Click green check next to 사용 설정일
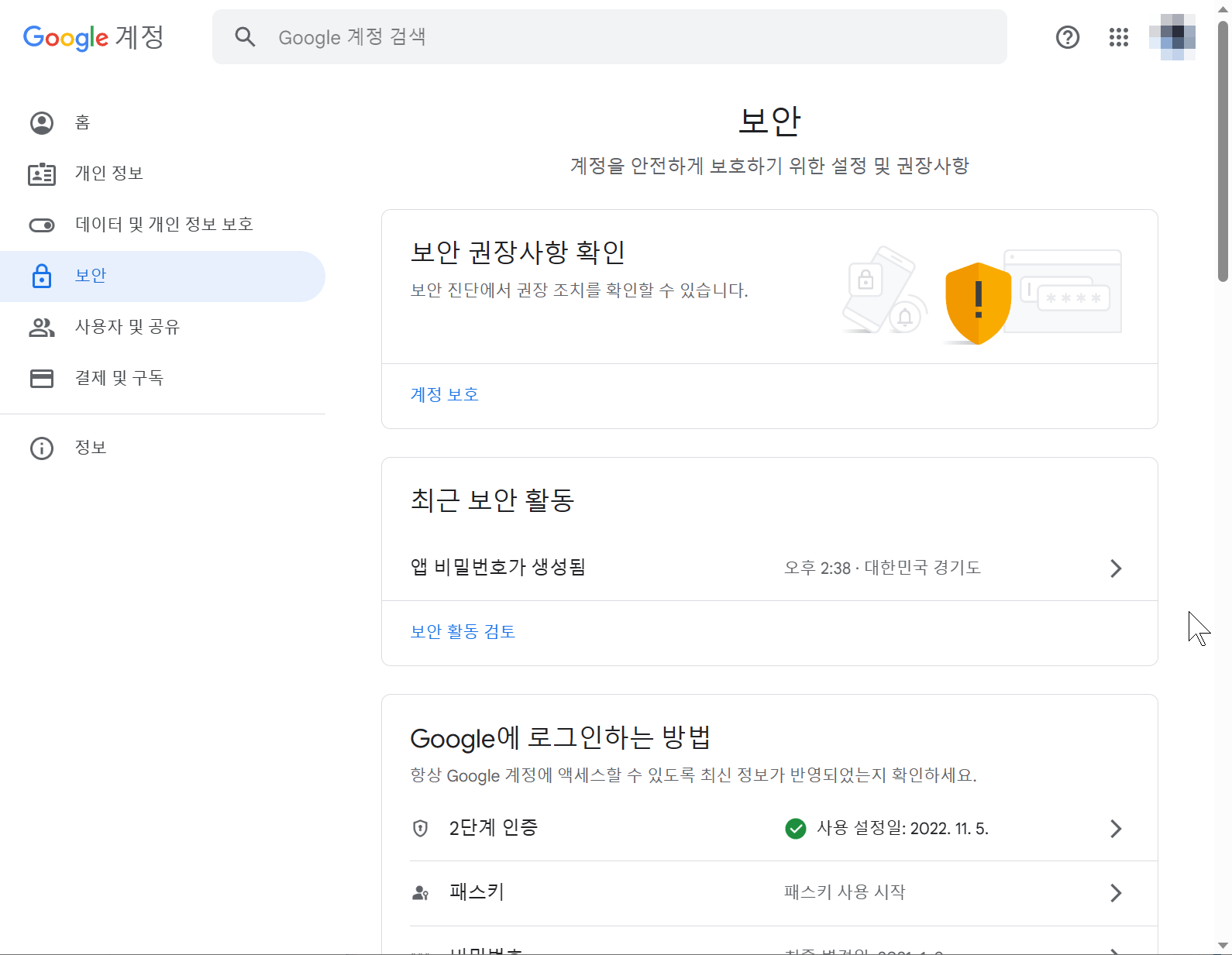Image resolution: width=1232 pixels, height=955 pixels. [796, 829]
